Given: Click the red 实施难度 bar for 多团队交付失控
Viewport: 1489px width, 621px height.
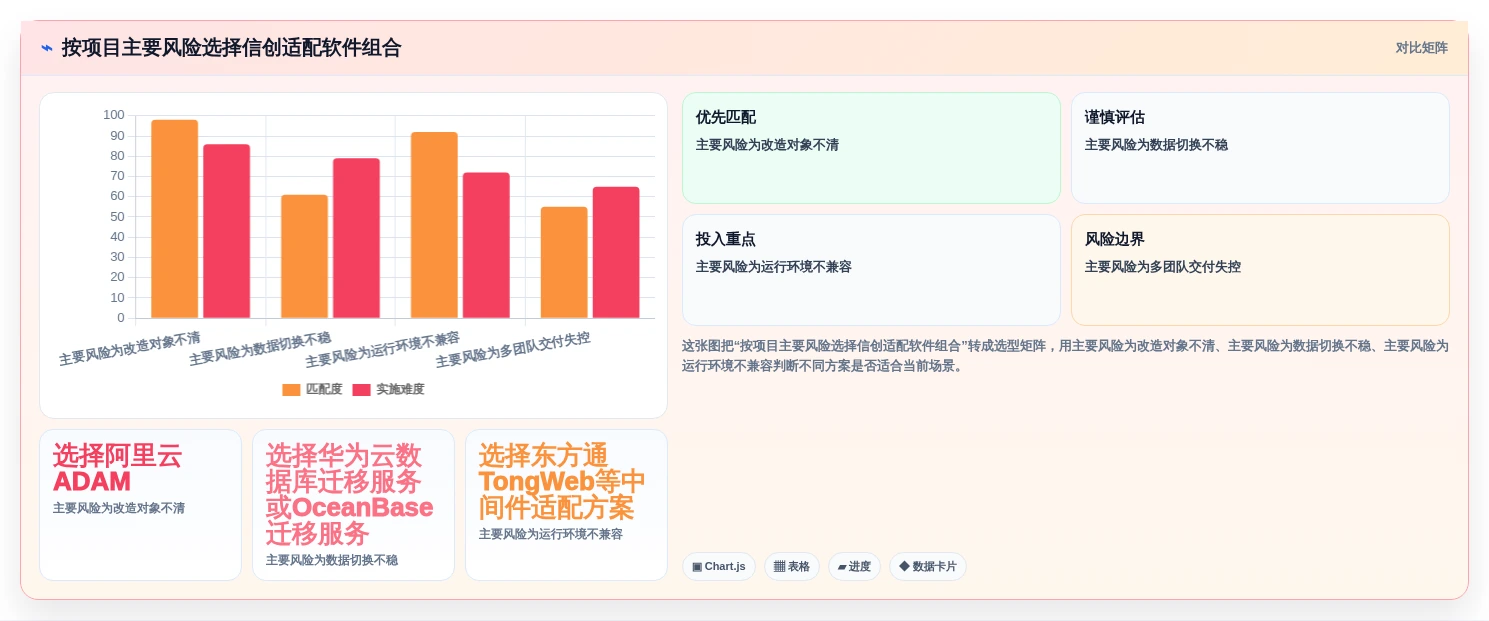Looking at the screenshot, I should pos(616,252).
